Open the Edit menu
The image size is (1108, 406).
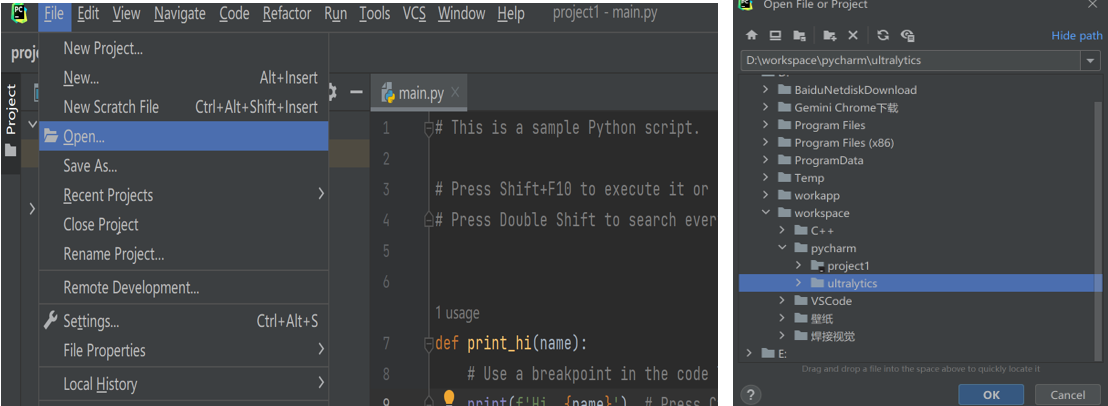pyautogui.click(x=88, y=13)
